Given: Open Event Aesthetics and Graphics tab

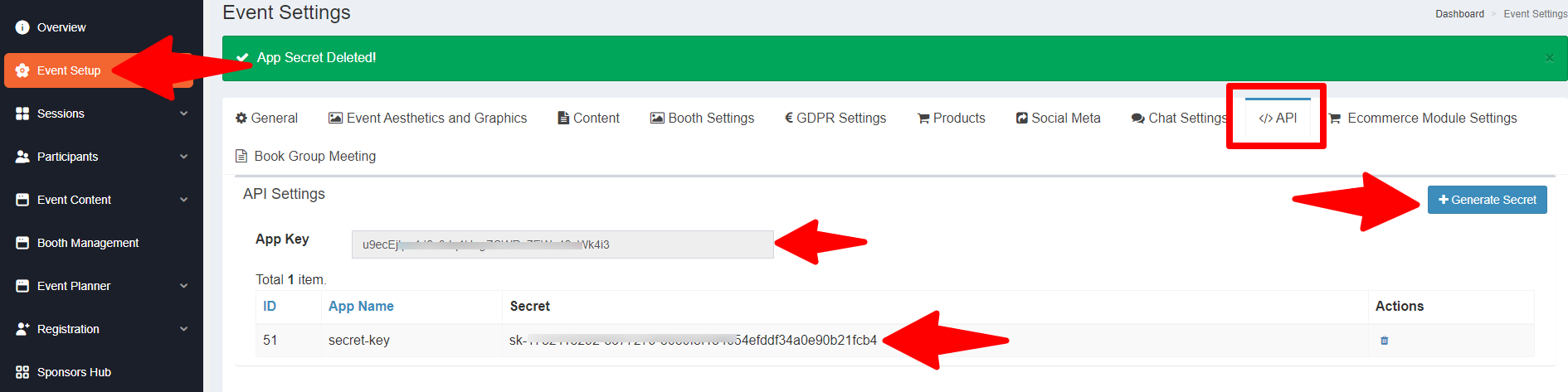Looking at the screenshot, I should pos(427,119).
